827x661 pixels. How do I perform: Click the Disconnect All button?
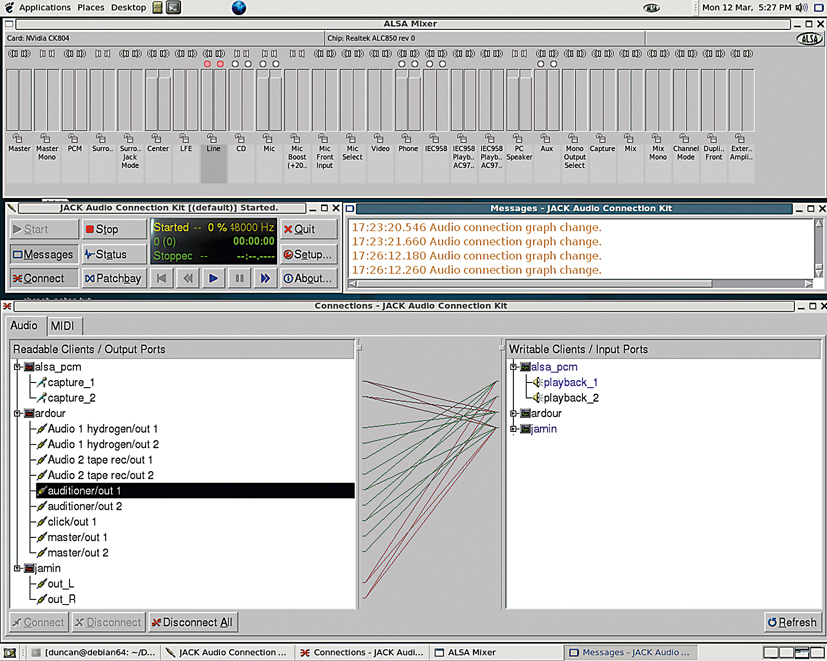[192, 622]
